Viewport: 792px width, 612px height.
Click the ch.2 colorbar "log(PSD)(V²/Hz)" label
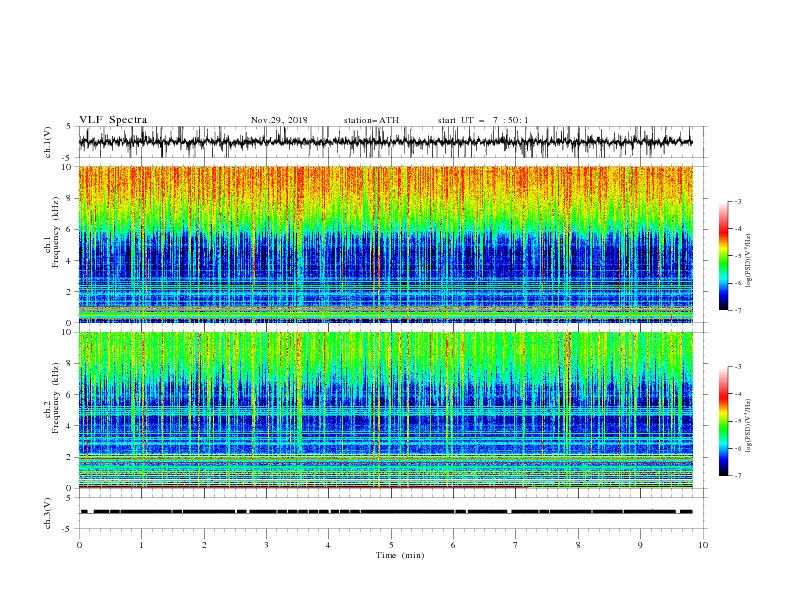tap(749, 425)
